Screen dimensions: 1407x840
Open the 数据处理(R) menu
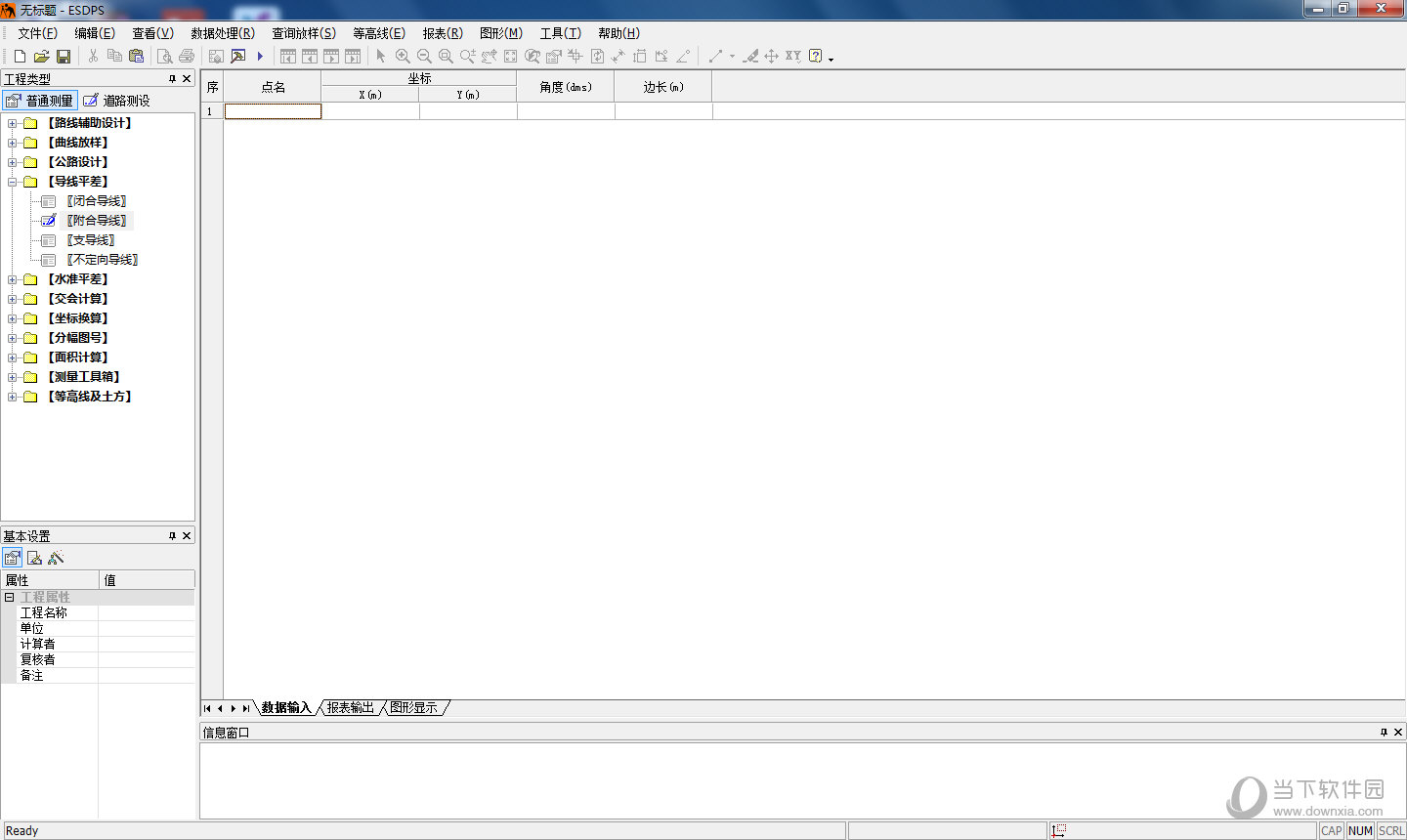pyautogui.click(x=222, y=33)
